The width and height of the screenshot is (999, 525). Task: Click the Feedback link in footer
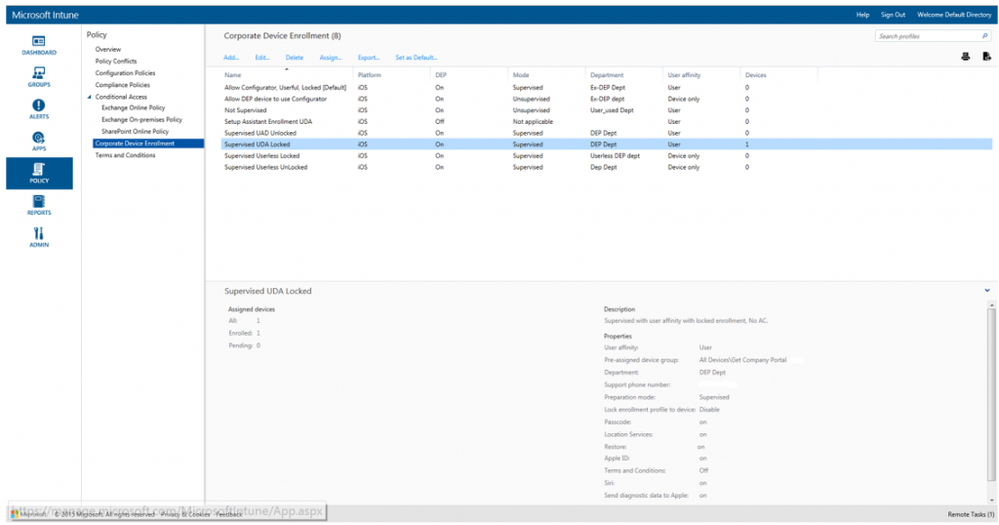229,514
